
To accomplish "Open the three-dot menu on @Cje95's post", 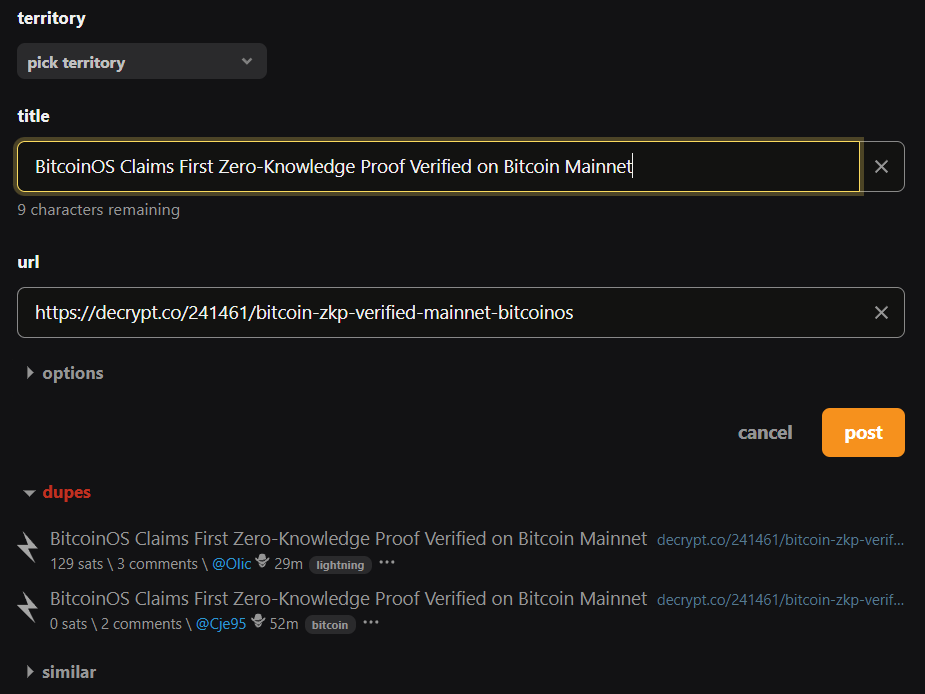I will click(x=371, y=623).
